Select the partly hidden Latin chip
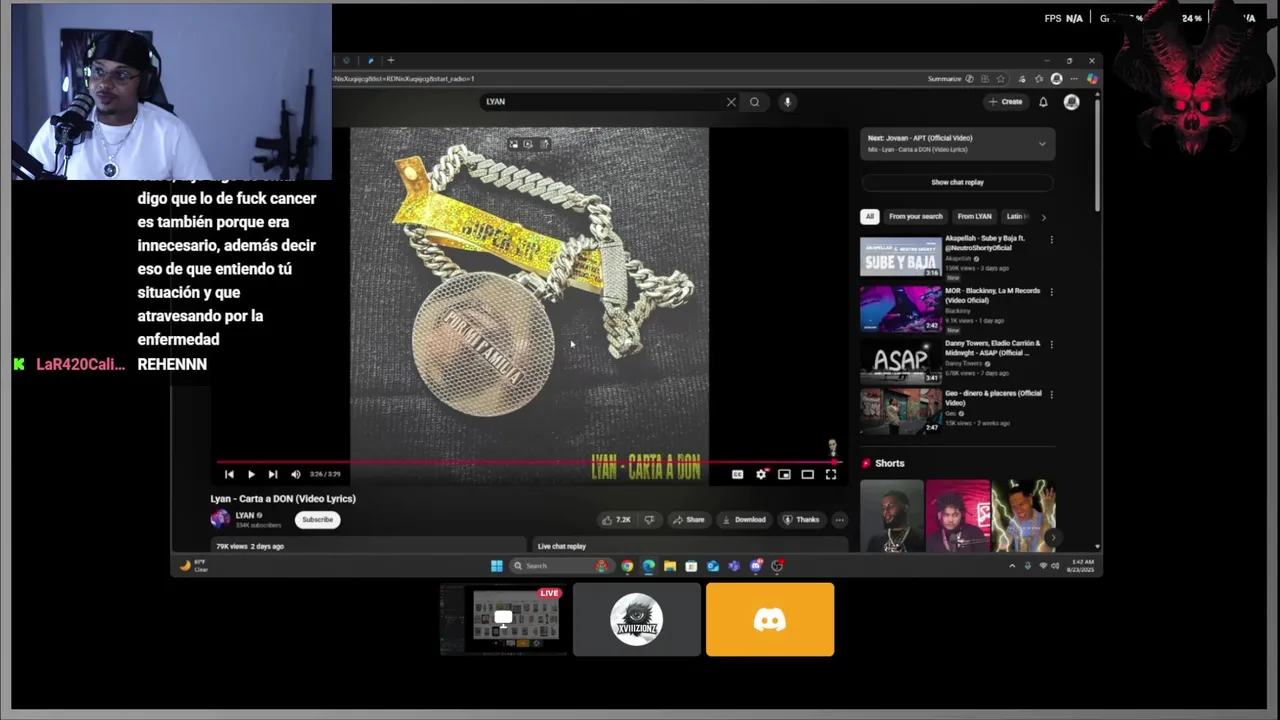1280x720 pixels. [1016, 216]
